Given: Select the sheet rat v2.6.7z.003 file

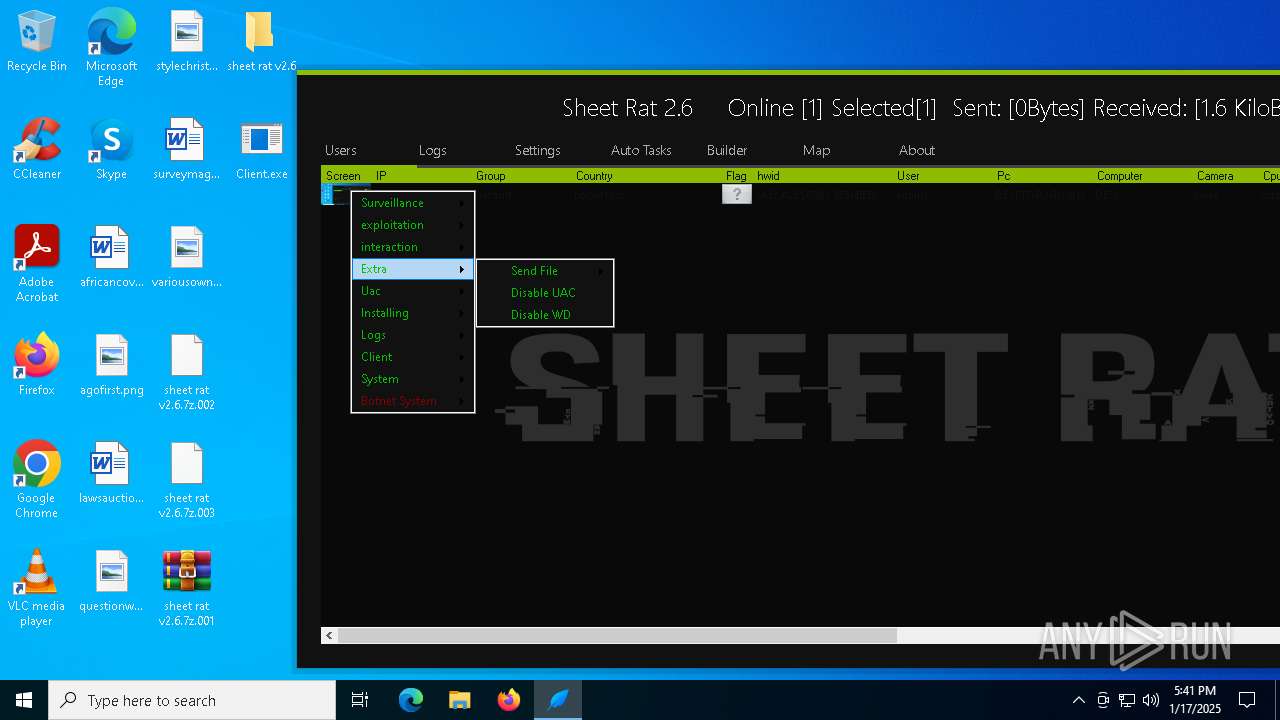Looking at the screenshot, I should tap(187, 480).
